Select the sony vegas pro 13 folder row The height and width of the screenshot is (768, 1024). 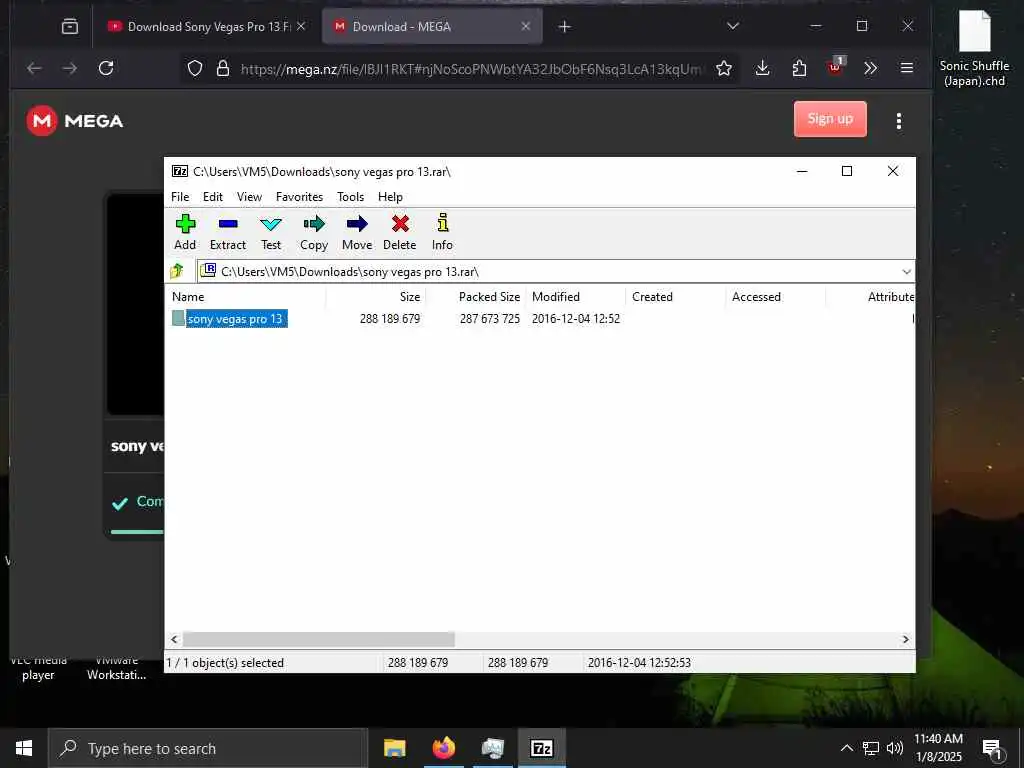[x=229, y=319]
